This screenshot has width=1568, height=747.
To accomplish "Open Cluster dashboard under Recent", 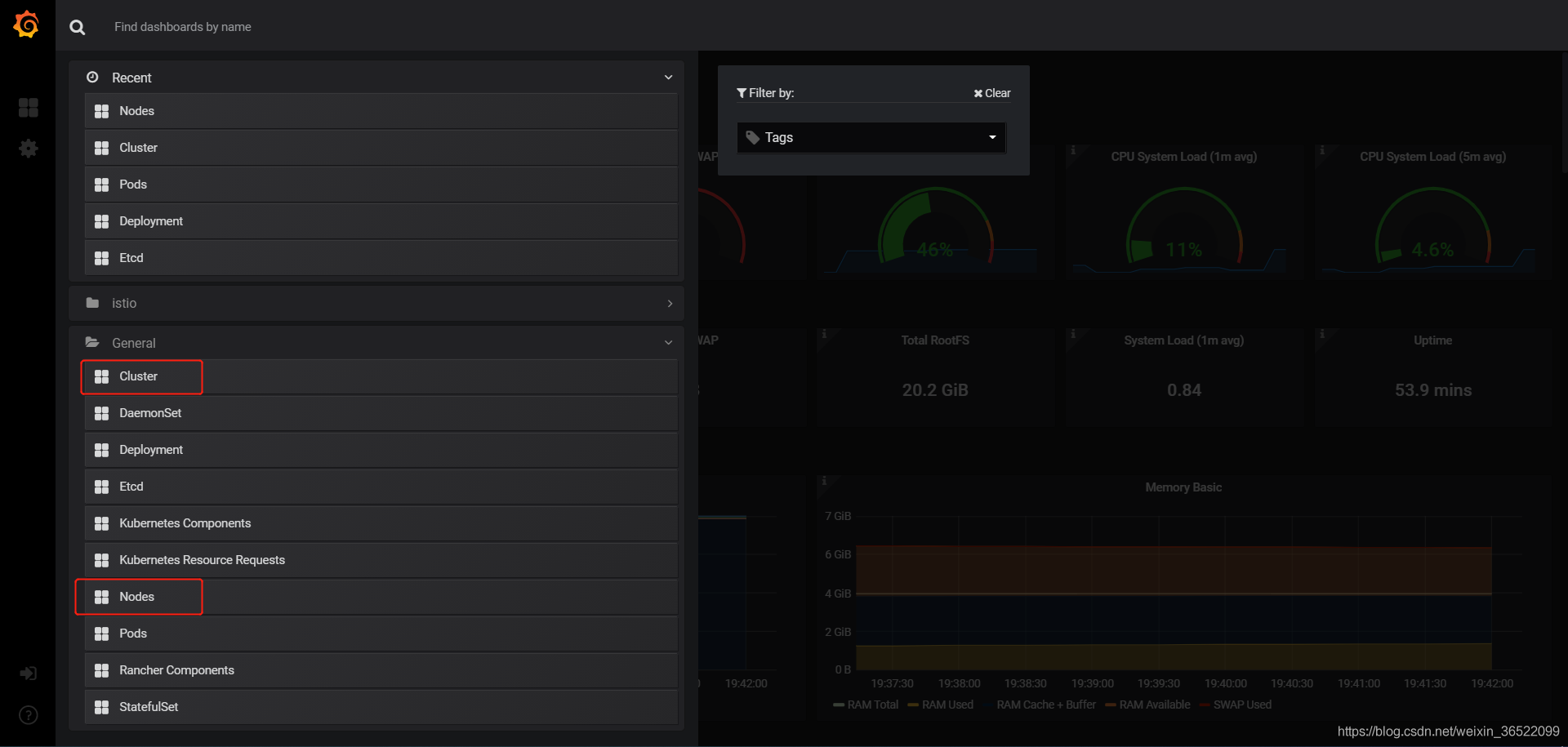I will [381, 148].
